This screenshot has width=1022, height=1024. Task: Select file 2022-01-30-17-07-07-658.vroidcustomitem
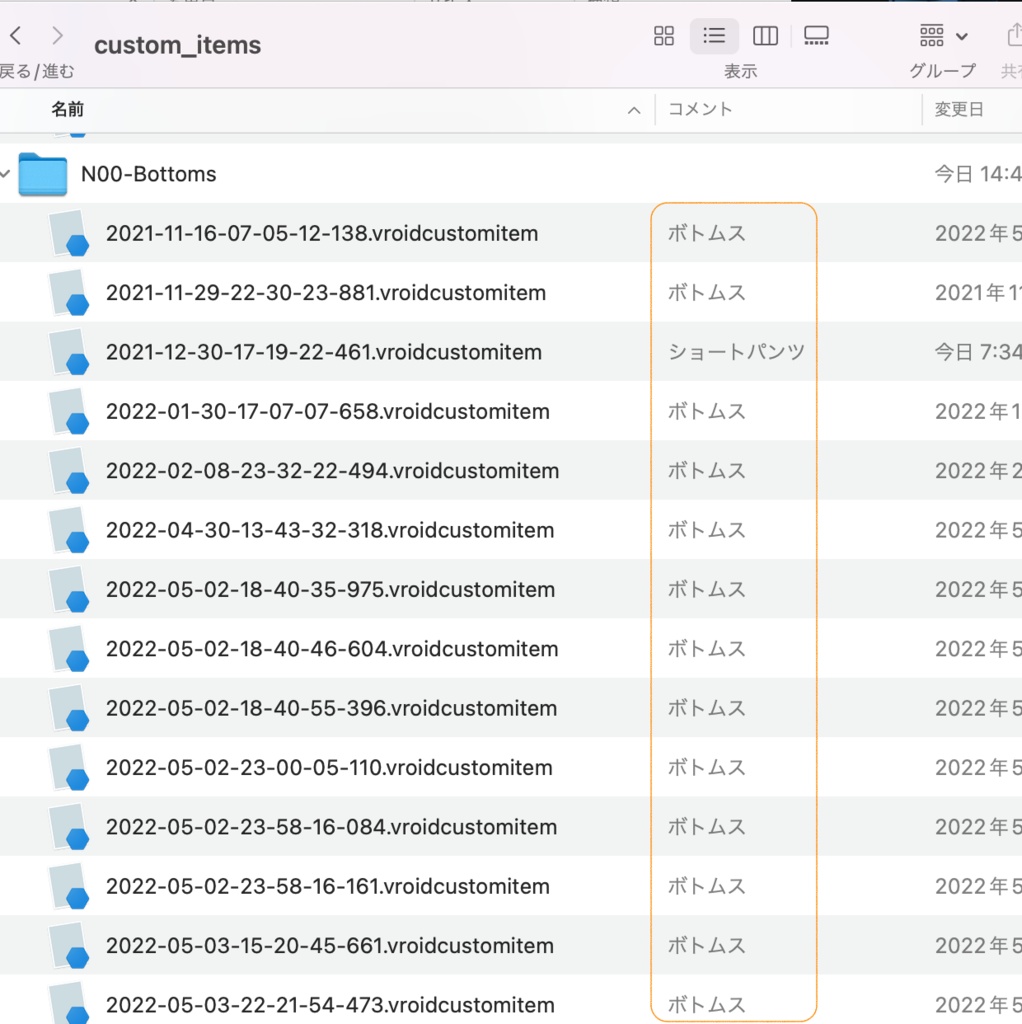[328, 411]
